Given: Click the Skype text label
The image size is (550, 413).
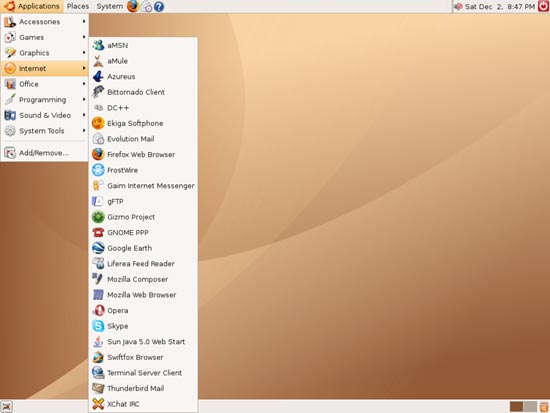Looking at the screenshot, I should 118,326.
